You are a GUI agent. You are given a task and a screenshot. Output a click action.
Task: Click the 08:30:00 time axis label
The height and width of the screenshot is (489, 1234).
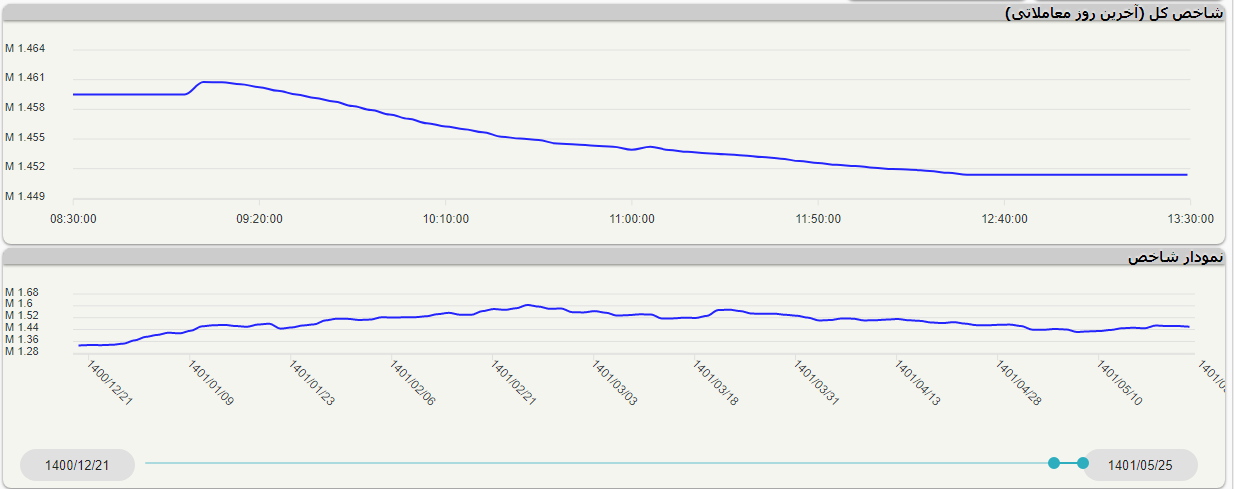tap(73, 218)
